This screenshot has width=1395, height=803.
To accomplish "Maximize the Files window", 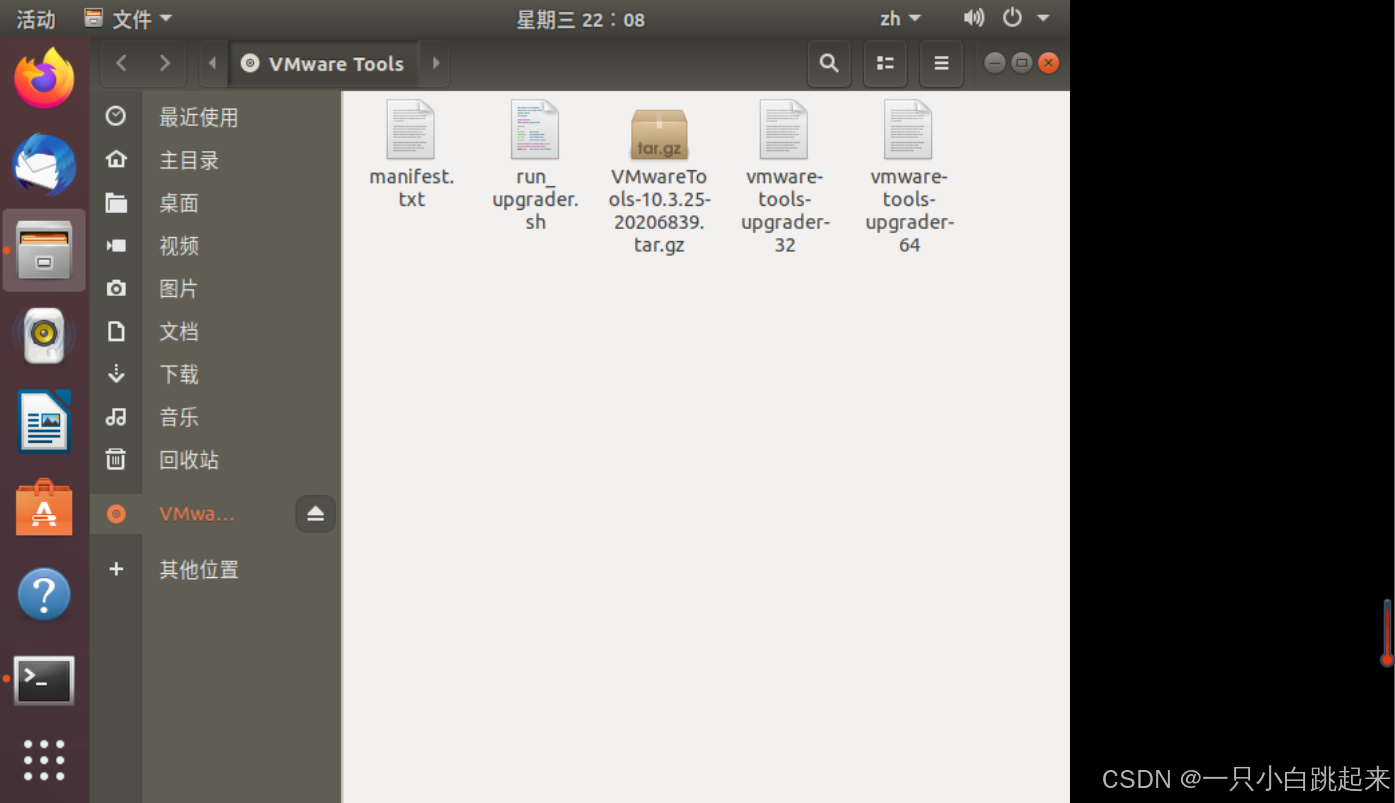I will [x=1021, y=63].
